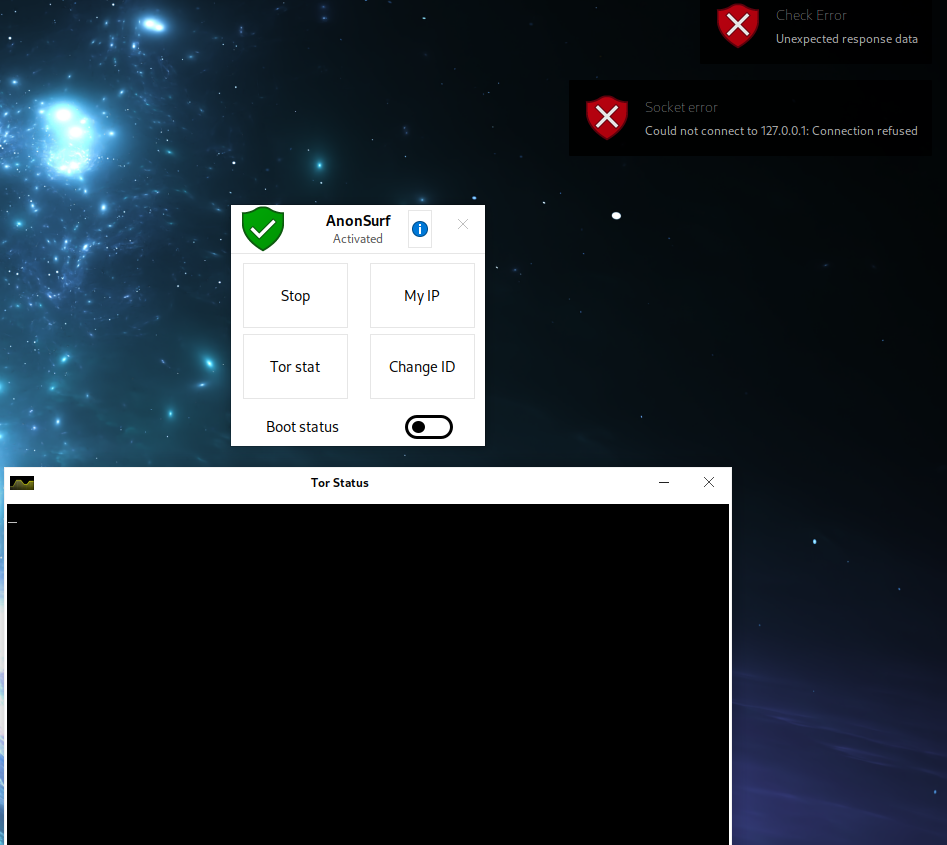This screenshot has width=947, height=845.
Task: Click the "Socket error" notification title
Action: click(681, 107)
